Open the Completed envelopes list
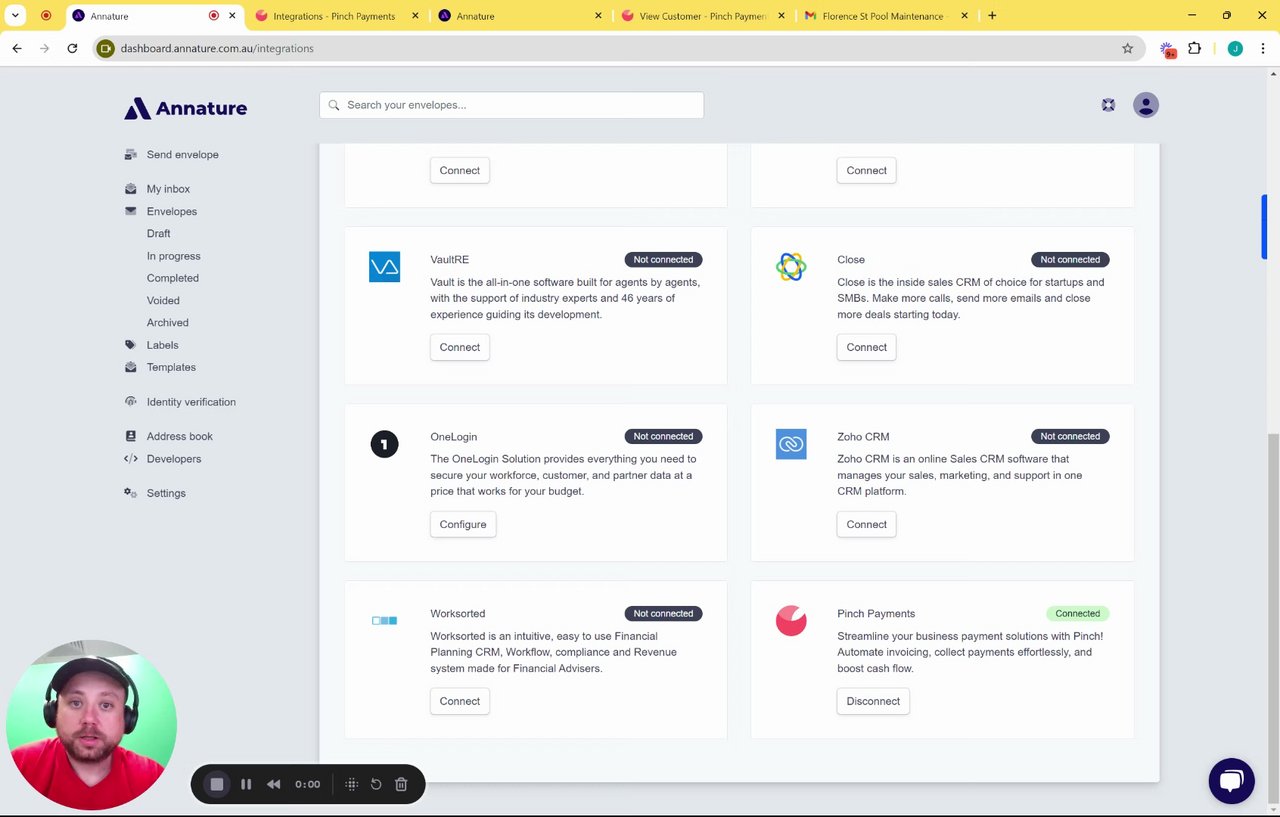The image size is (1280, 817). coord(173,278)
